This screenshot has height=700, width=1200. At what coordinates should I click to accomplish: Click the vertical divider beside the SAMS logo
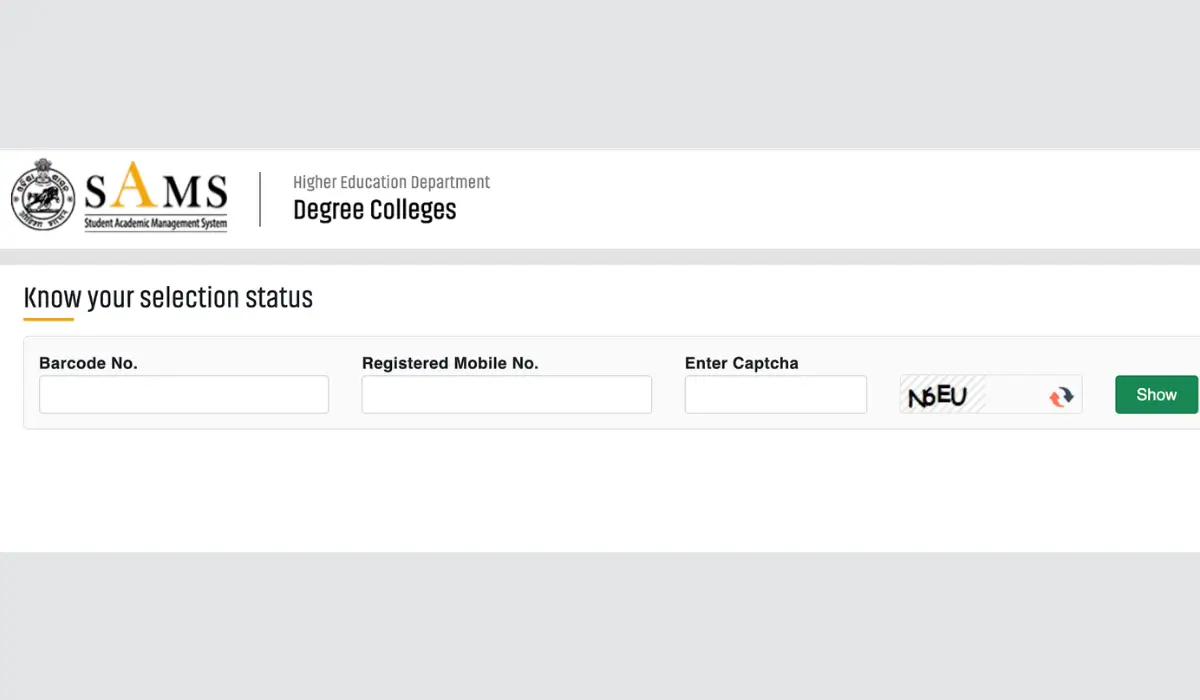pos(260,199)
